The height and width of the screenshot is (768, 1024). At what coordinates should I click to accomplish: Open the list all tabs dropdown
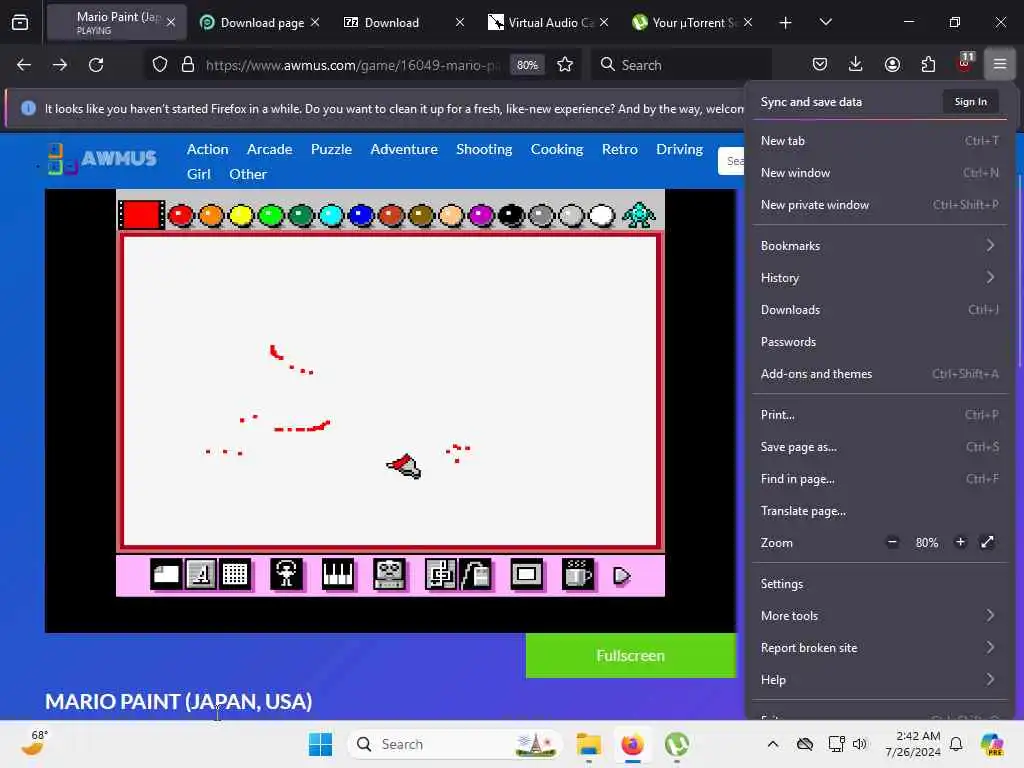(825, 22)
